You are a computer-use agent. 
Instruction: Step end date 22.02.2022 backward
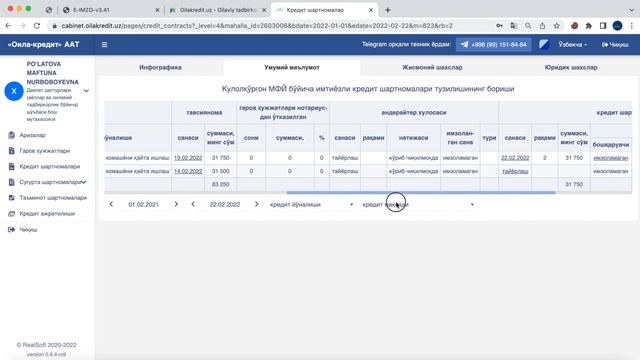(x=193, y=204)
